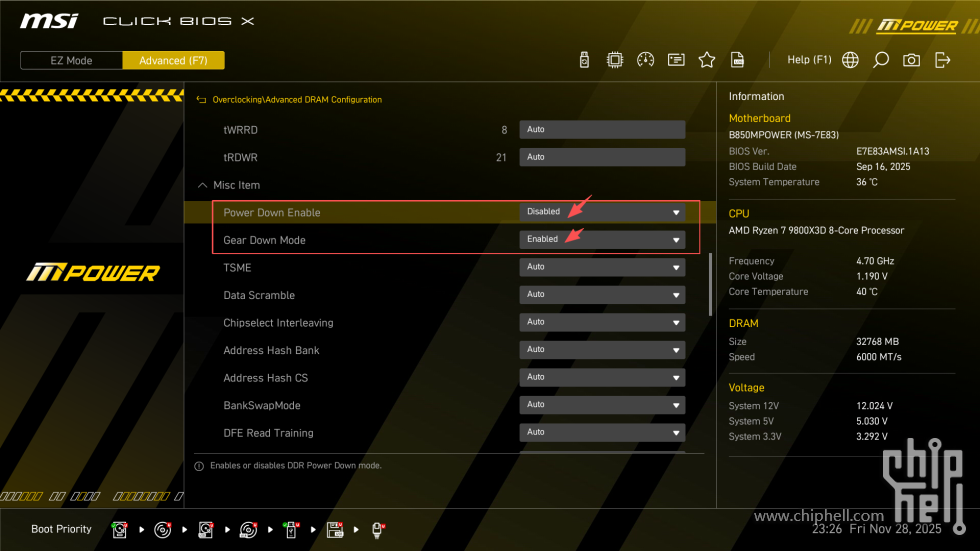The width and height of the screenshot is (980, 551).
Task: Switch to EZ Mode
Action: [71, 60]
